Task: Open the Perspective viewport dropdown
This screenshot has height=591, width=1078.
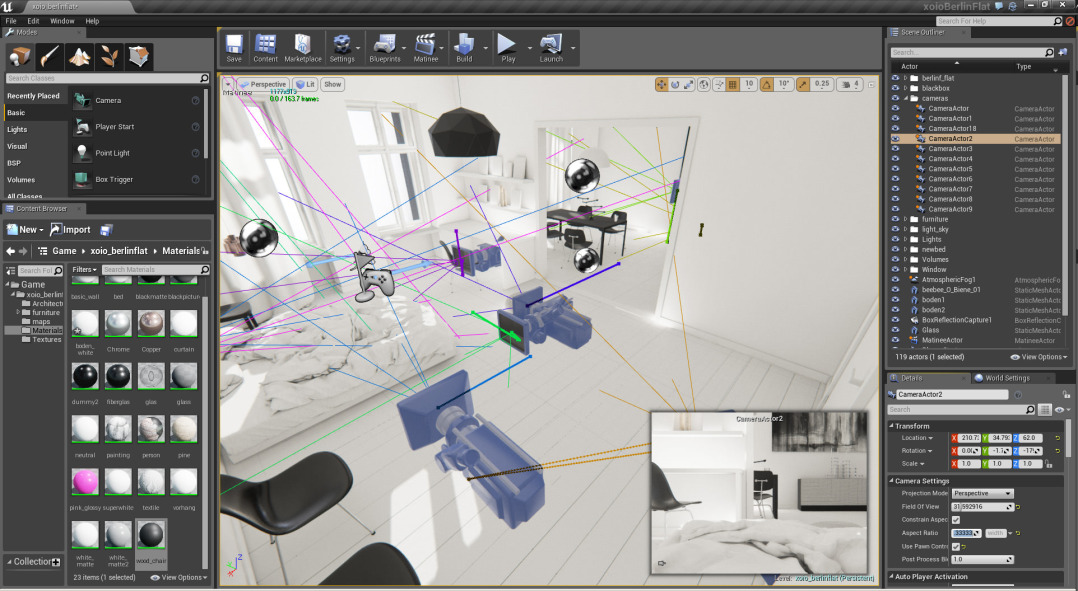Action: 264,84
